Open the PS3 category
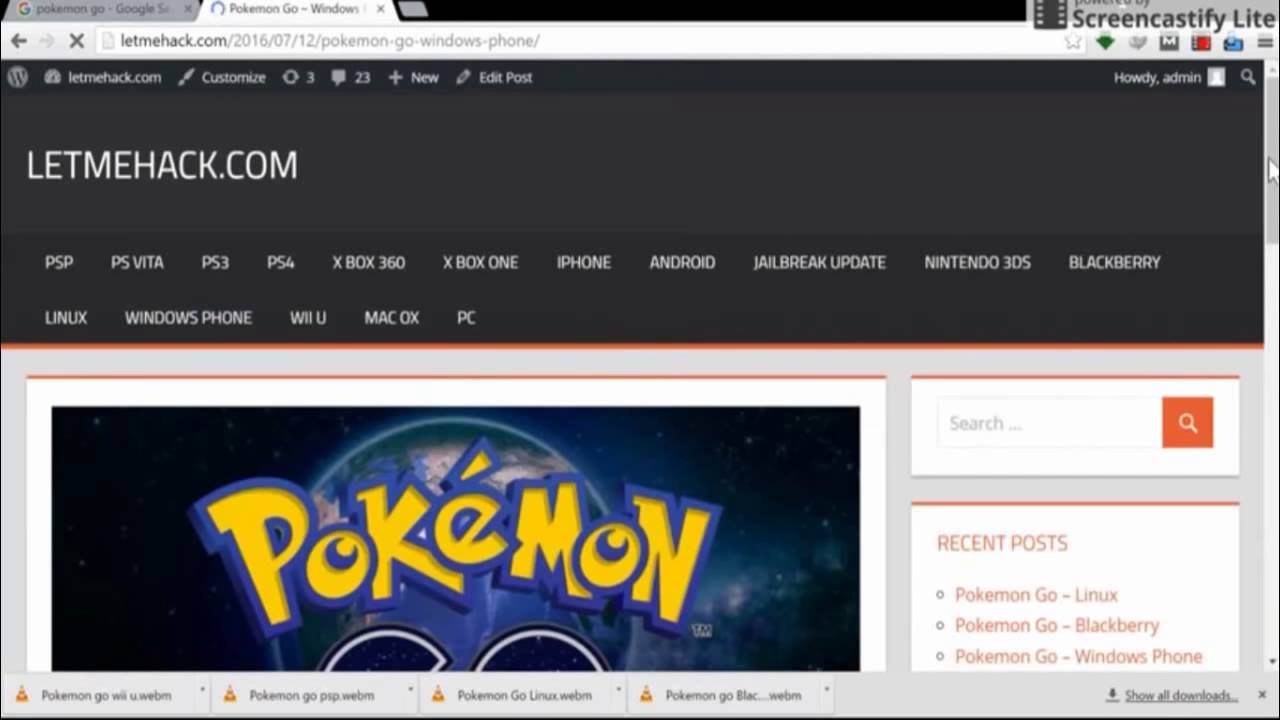Viewport: 1280px width, 720px height. click(215, 262)
